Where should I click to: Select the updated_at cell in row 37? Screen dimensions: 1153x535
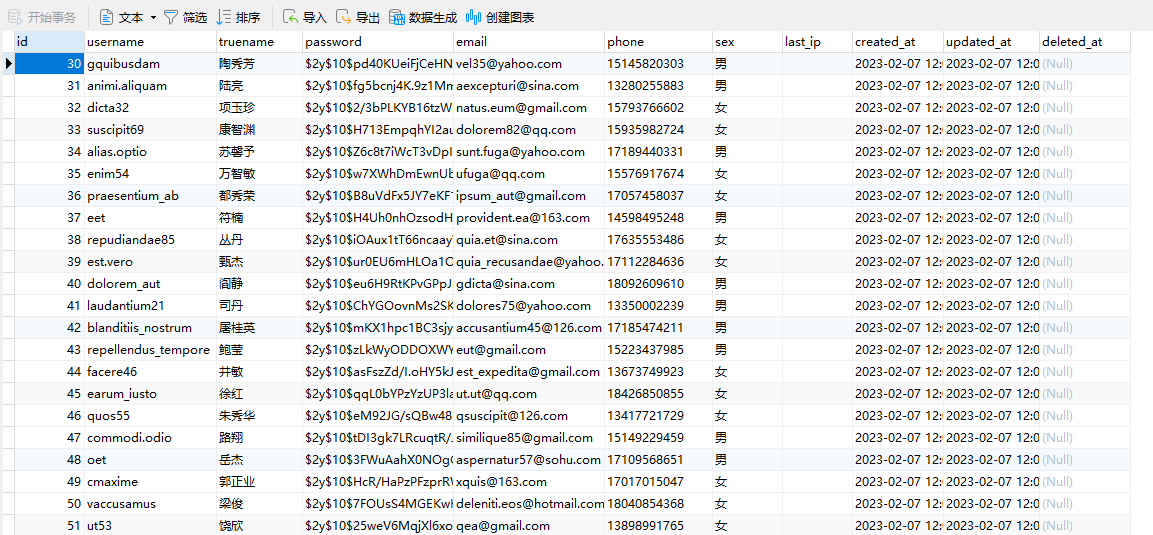point(991,218)
